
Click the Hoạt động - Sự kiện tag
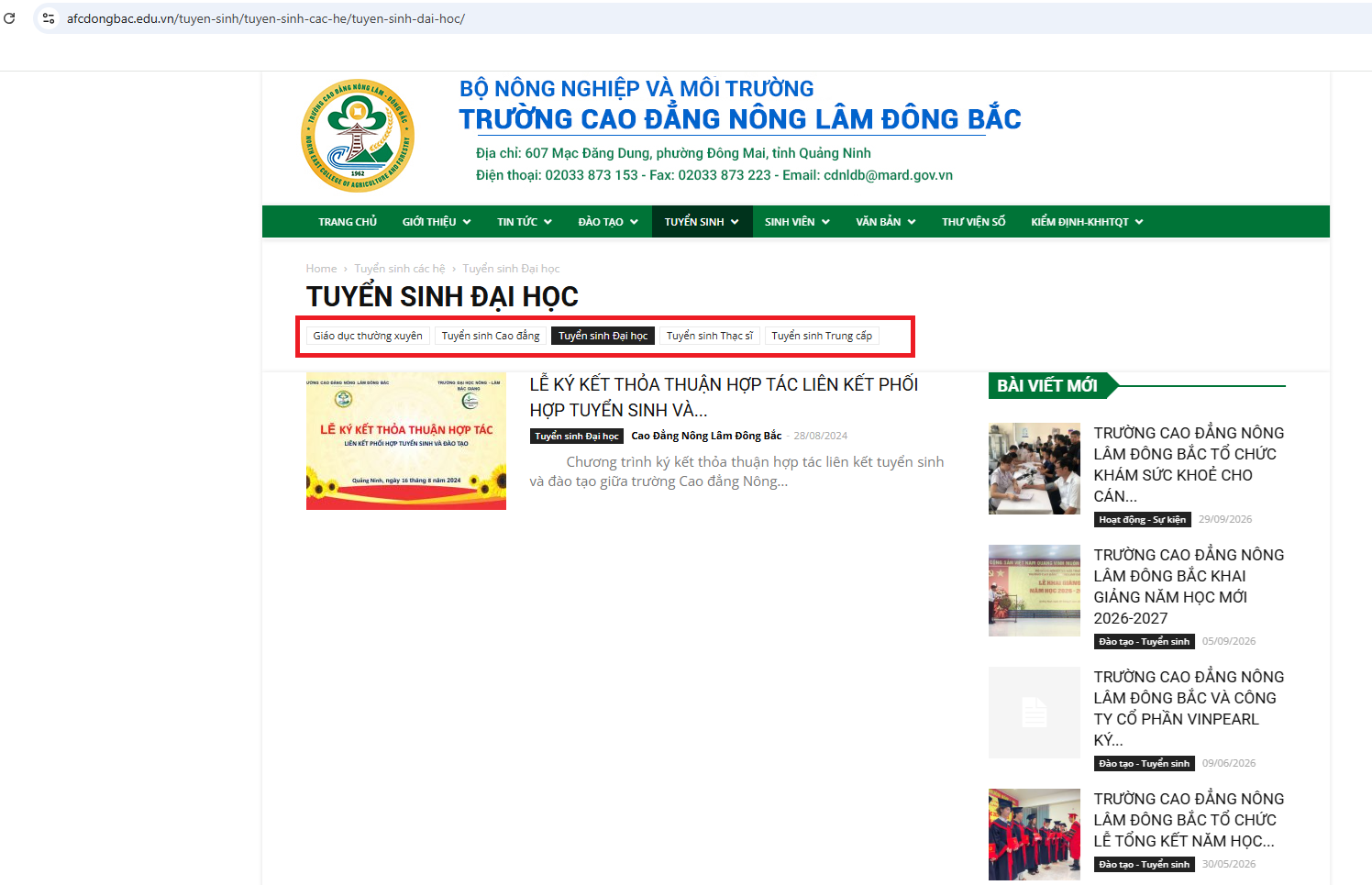(1143, 520)
